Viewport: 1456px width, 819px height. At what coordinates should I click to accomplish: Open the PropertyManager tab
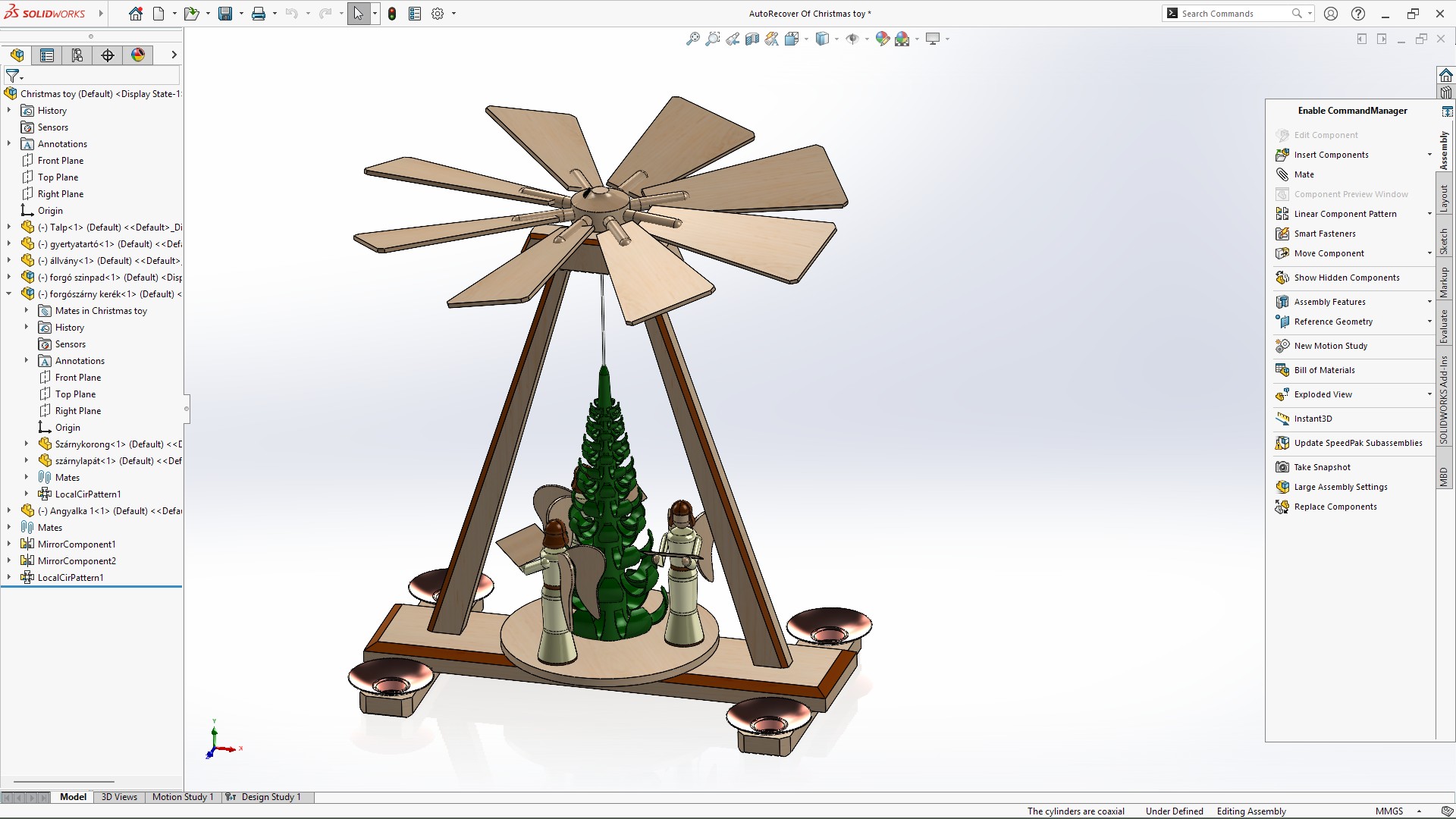point(47,55)
